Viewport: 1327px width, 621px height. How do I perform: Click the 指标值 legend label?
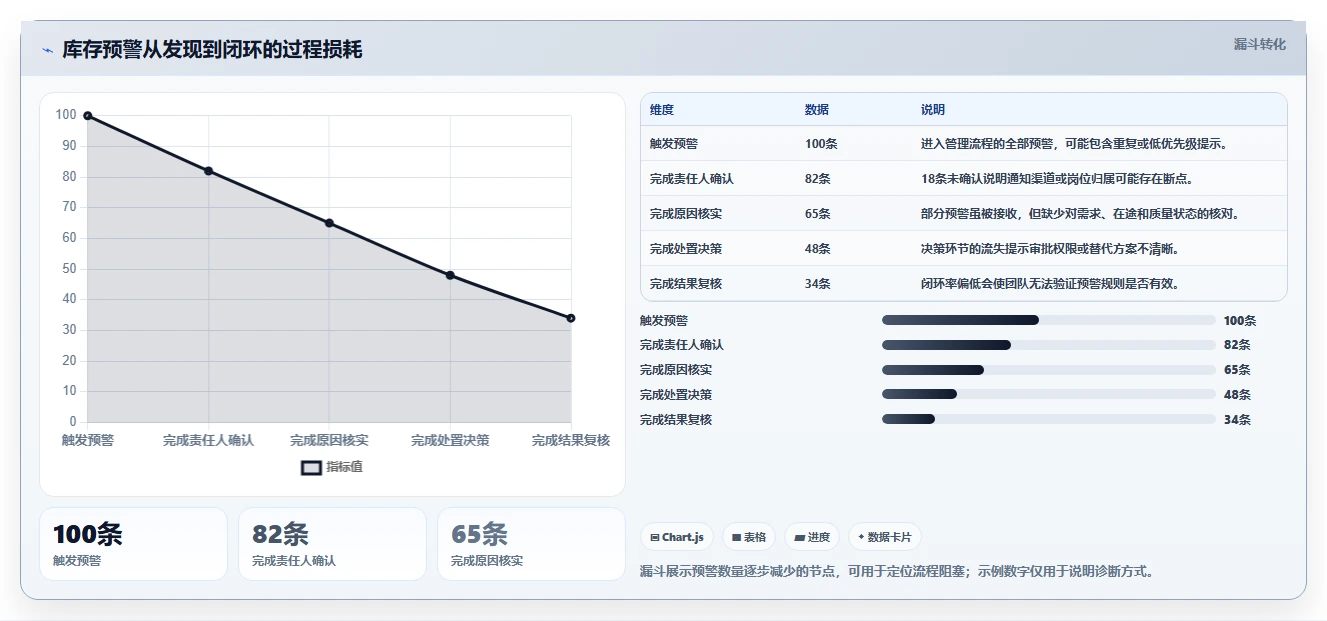click(x=344, y=467)
